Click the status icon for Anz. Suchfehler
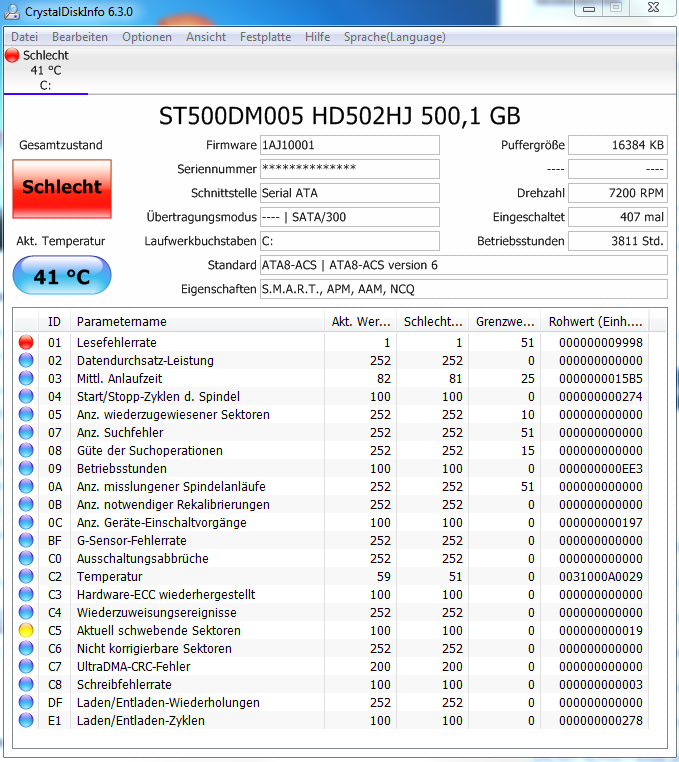The width and height of the screenshot is (679, 762). tap(26, 432)
